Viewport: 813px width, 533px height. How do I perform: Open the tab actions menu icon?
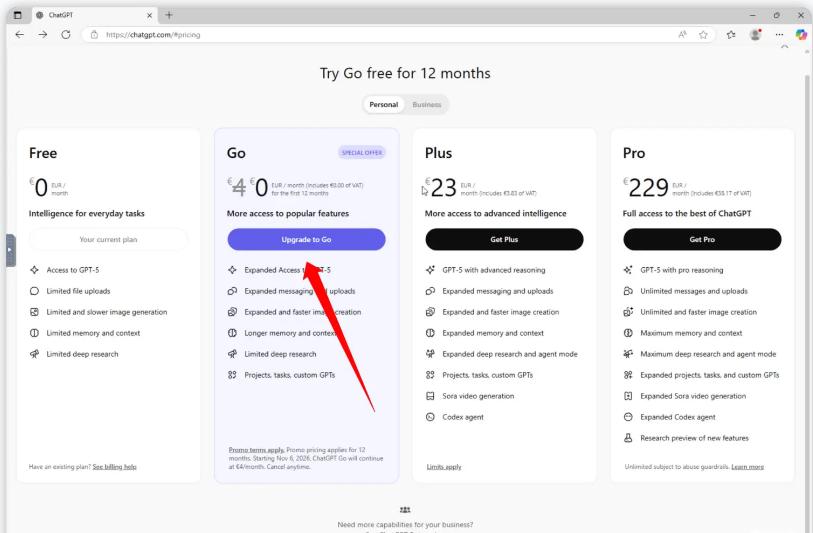[13, 11]
